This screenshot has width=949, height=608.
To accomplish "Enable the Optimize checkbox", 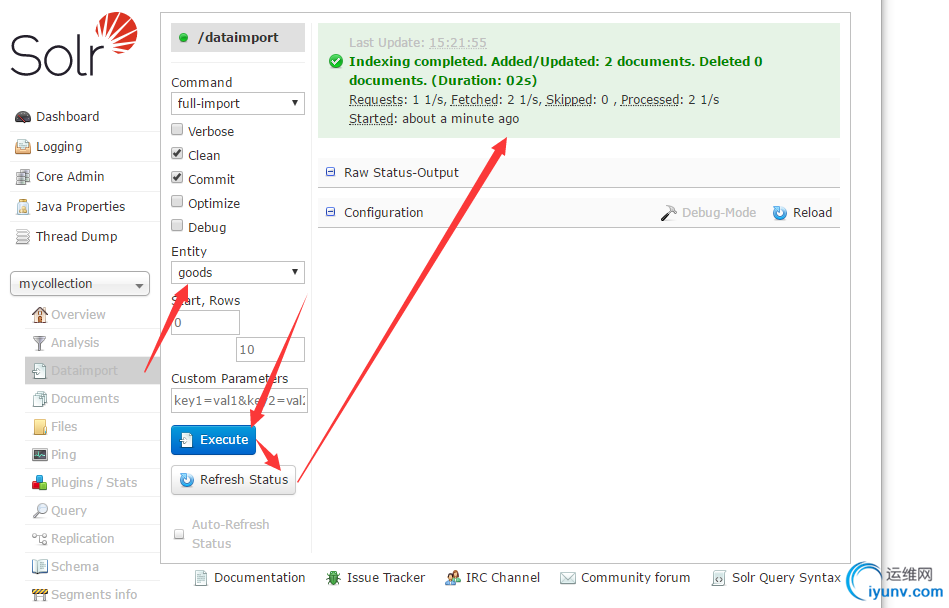I will coord(177,201).
